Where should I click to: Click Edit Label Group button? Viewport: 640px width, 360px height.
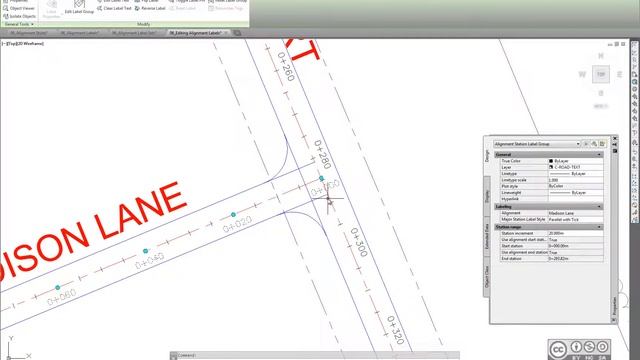coord(79,7)
